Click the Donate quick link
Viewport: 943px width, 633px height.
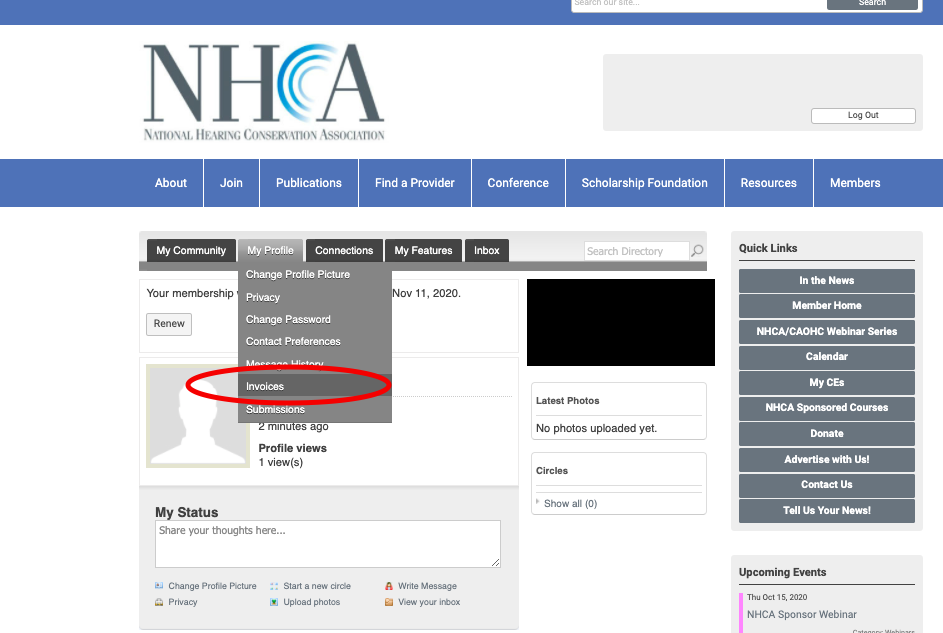[826, 433]
